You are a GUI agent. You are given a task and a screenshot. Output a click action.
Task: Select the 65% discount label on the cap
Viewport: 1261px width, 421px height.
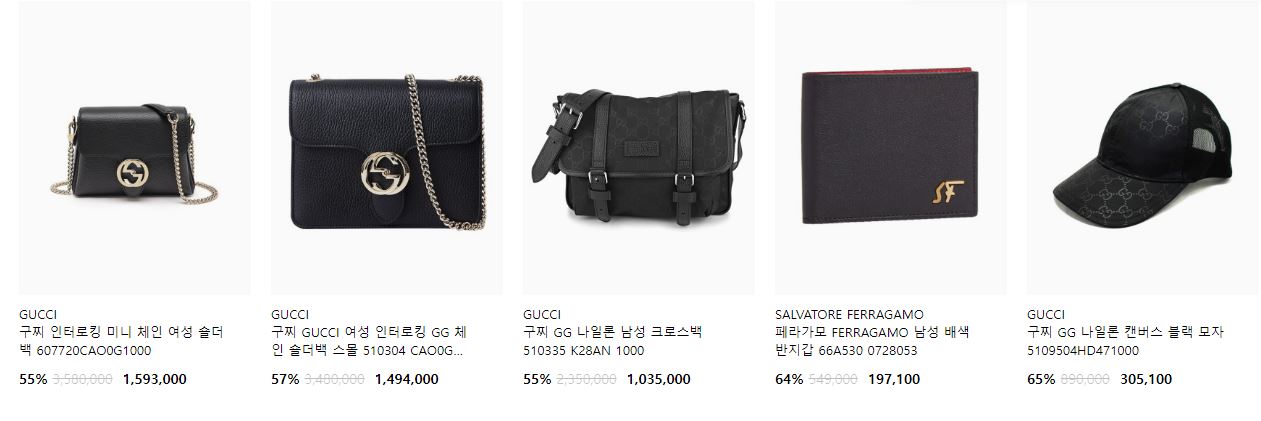(1041, 379)
